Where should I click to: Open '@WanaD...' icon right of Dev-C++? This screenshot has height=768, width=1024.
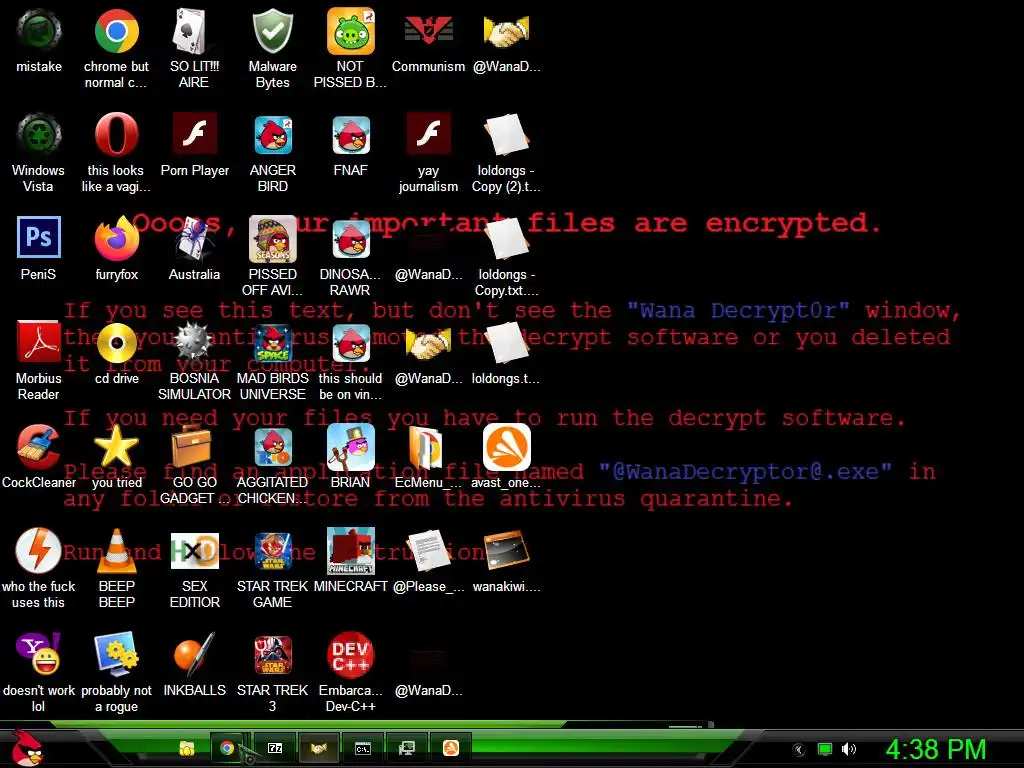[428, 661]
